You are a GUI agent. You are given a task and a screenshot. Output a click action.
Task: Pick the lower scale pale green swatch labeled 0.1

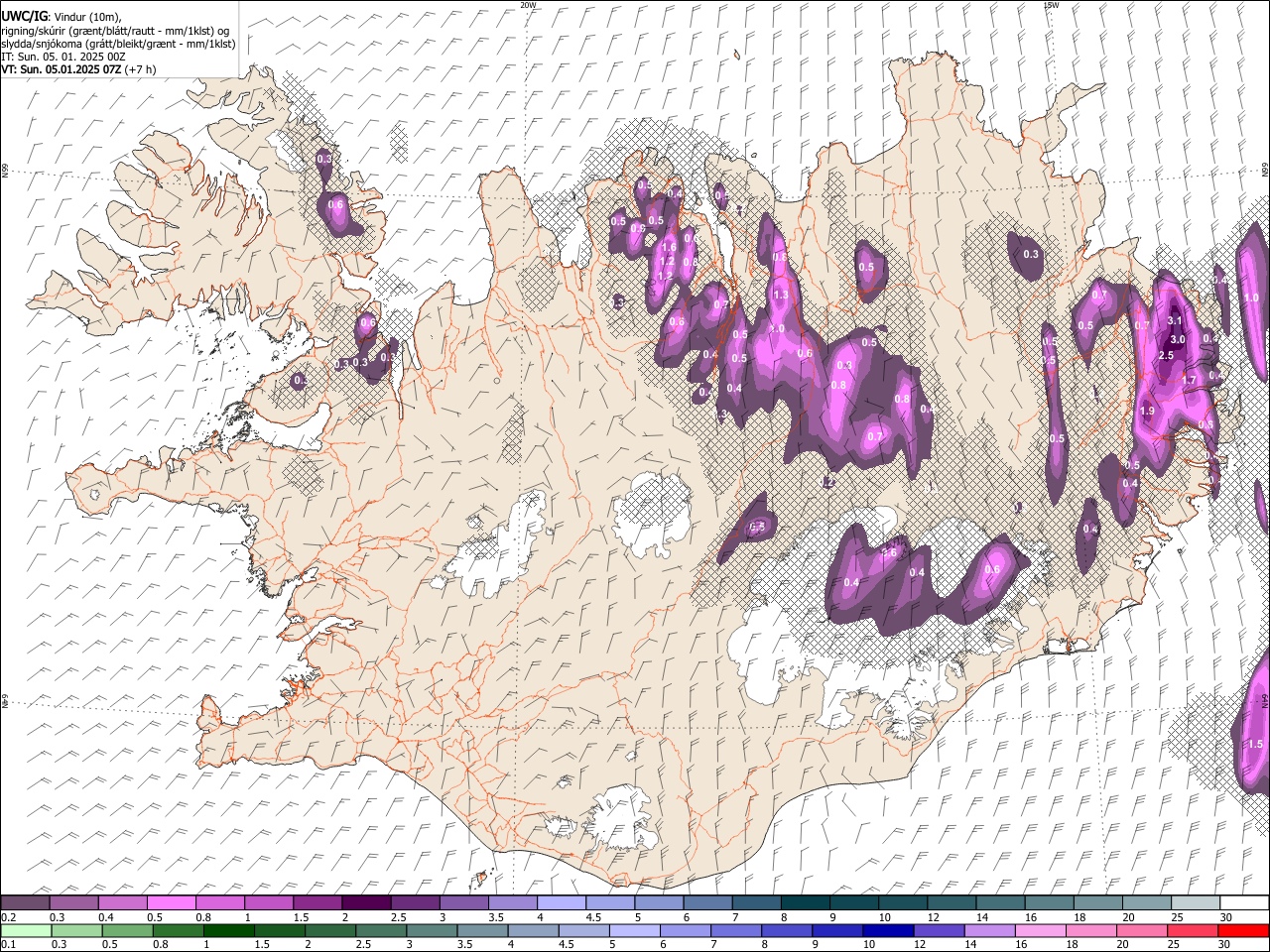pyautogui.click(x=26, y=930)
